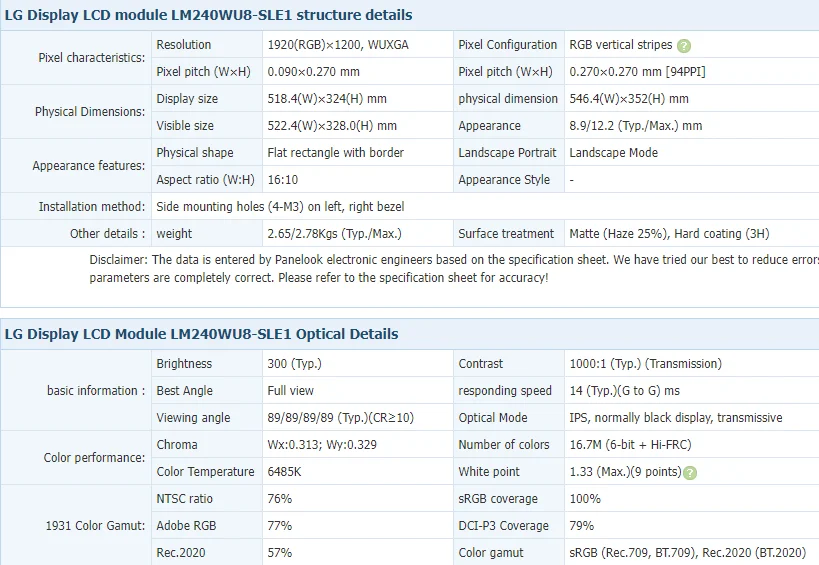
Task: Click the White point value 1.33 (Max.)
Action: point(625,472)
